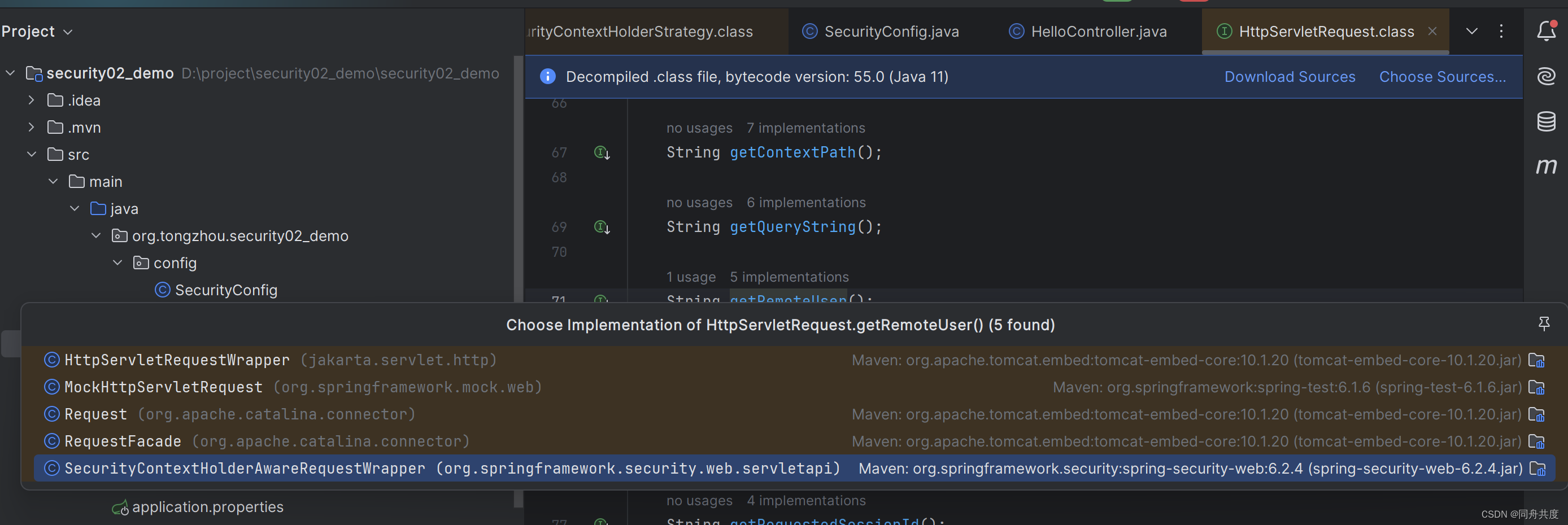Open the Notifications bell icon
The image size is (1568, 525).
tap(1546, 31)
